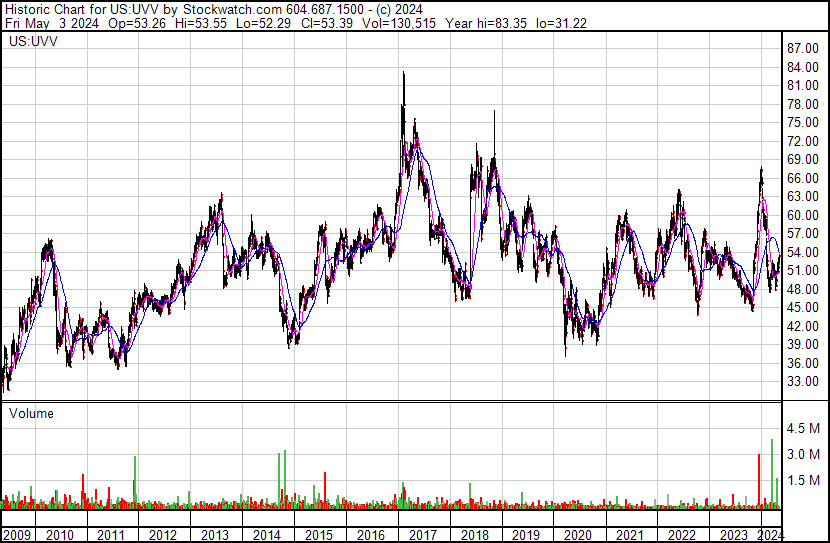Click the 4.5 M volume axis label
The height and width of the screenshot is (543, 830).
coord(803,429)
